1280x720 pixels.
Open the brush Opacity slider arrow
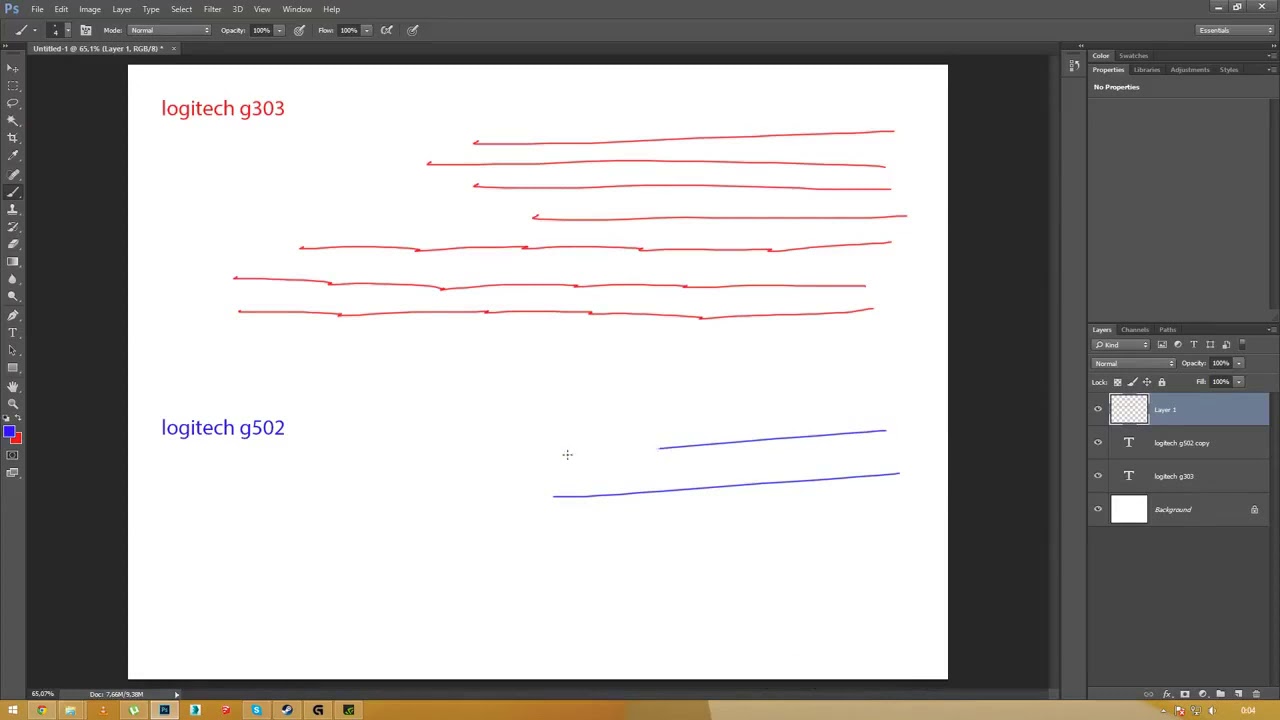coord(279,30)
